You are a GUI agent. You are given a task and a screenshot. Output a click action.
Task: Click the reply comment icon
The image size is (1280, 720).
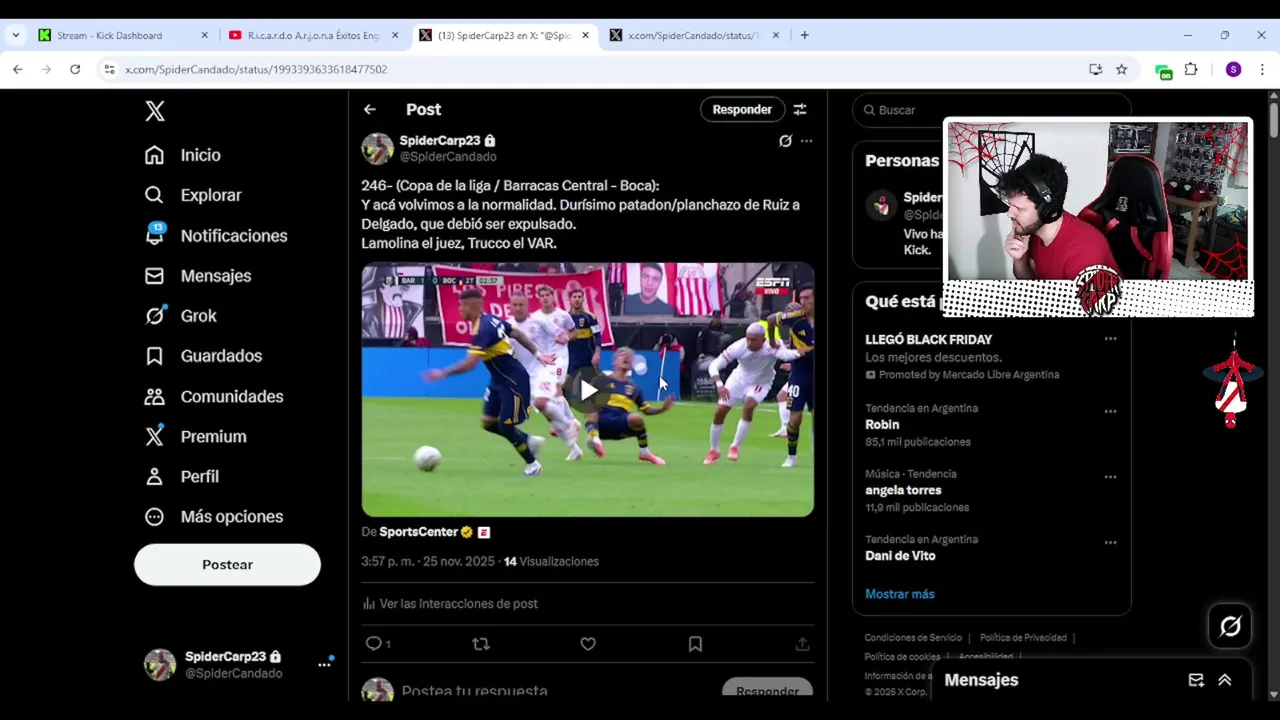pyautogui.click(x=373, y=644)
